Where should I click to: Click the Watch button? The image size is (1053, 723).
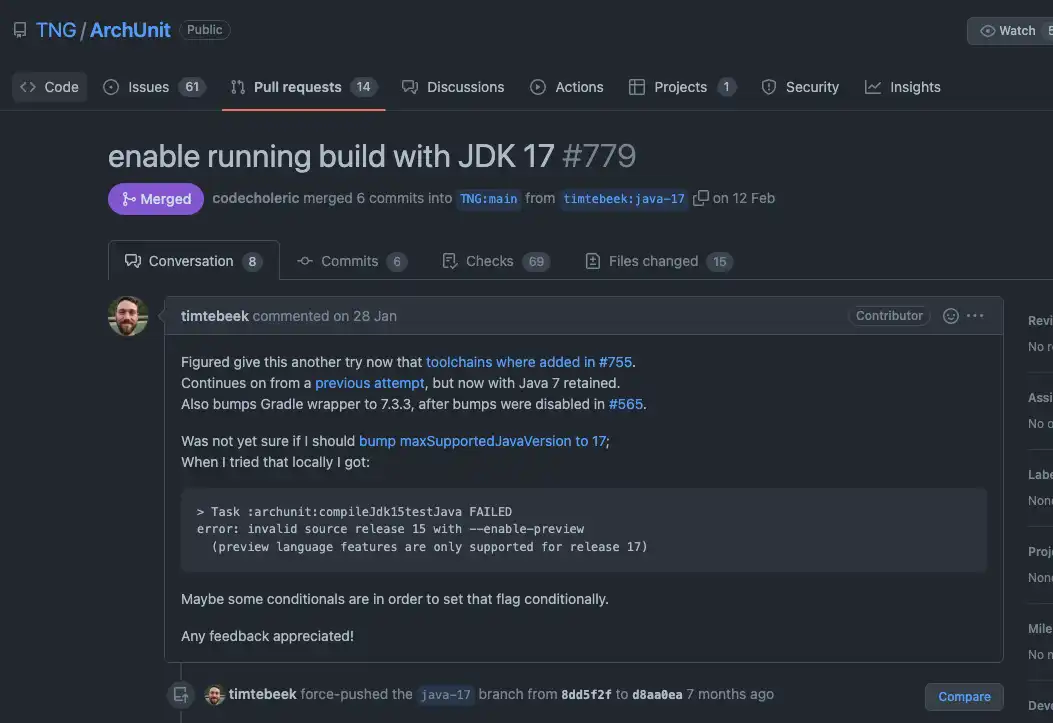pos(1010,31)
